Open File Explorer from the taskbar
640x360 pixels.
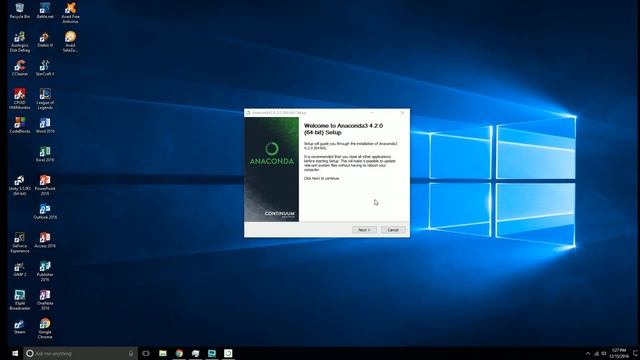[162, 353]
